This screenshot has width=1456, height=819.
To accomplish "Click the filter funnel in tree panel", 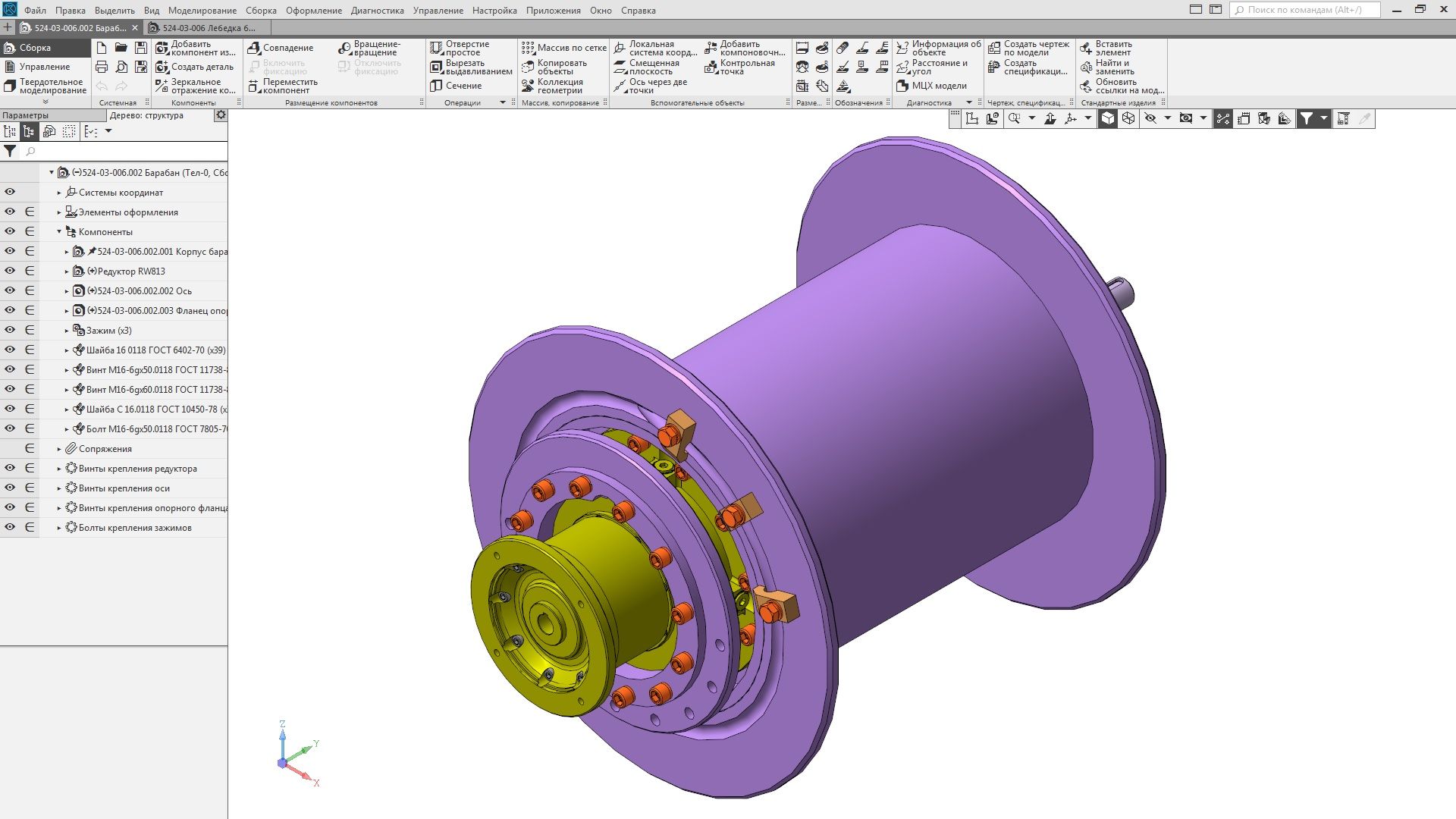I will (10, 151).
